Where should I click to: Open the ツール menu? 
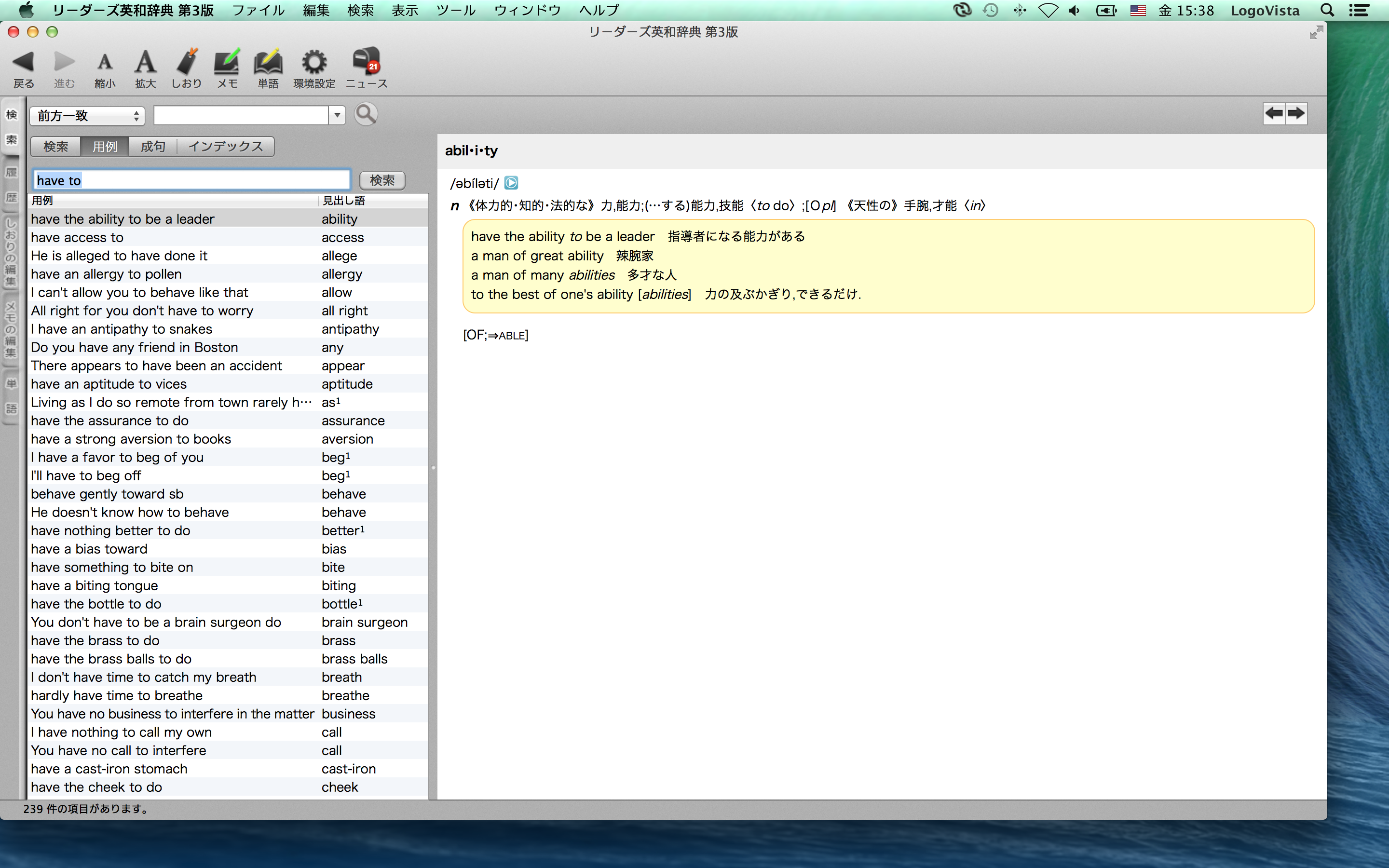(x=456, y=10)
